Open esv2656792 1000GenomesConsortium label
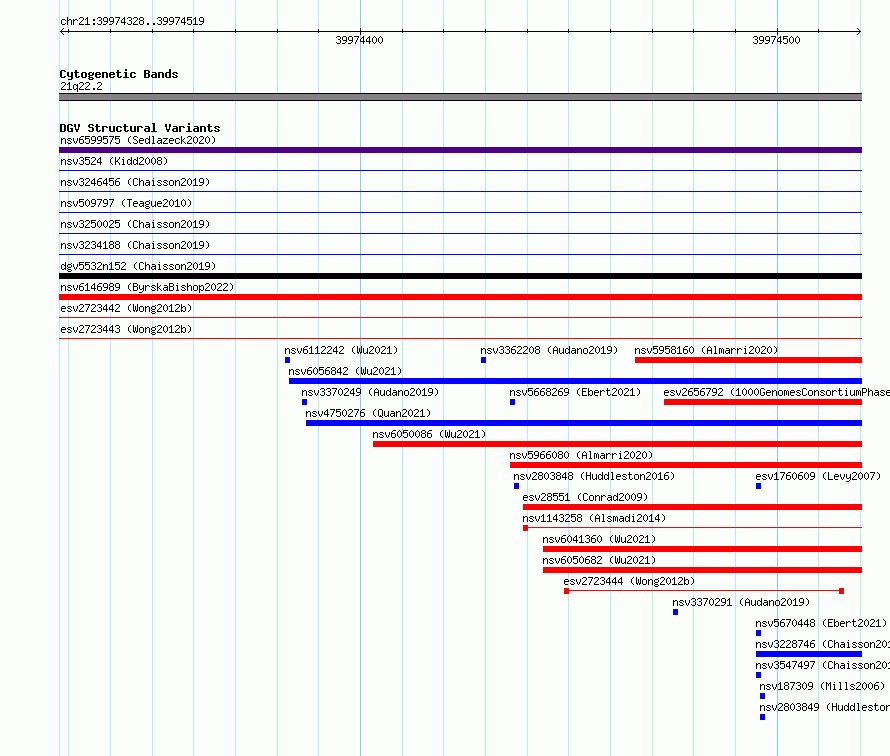This screenshot has width=890, height=756. [x=776, y=392]
